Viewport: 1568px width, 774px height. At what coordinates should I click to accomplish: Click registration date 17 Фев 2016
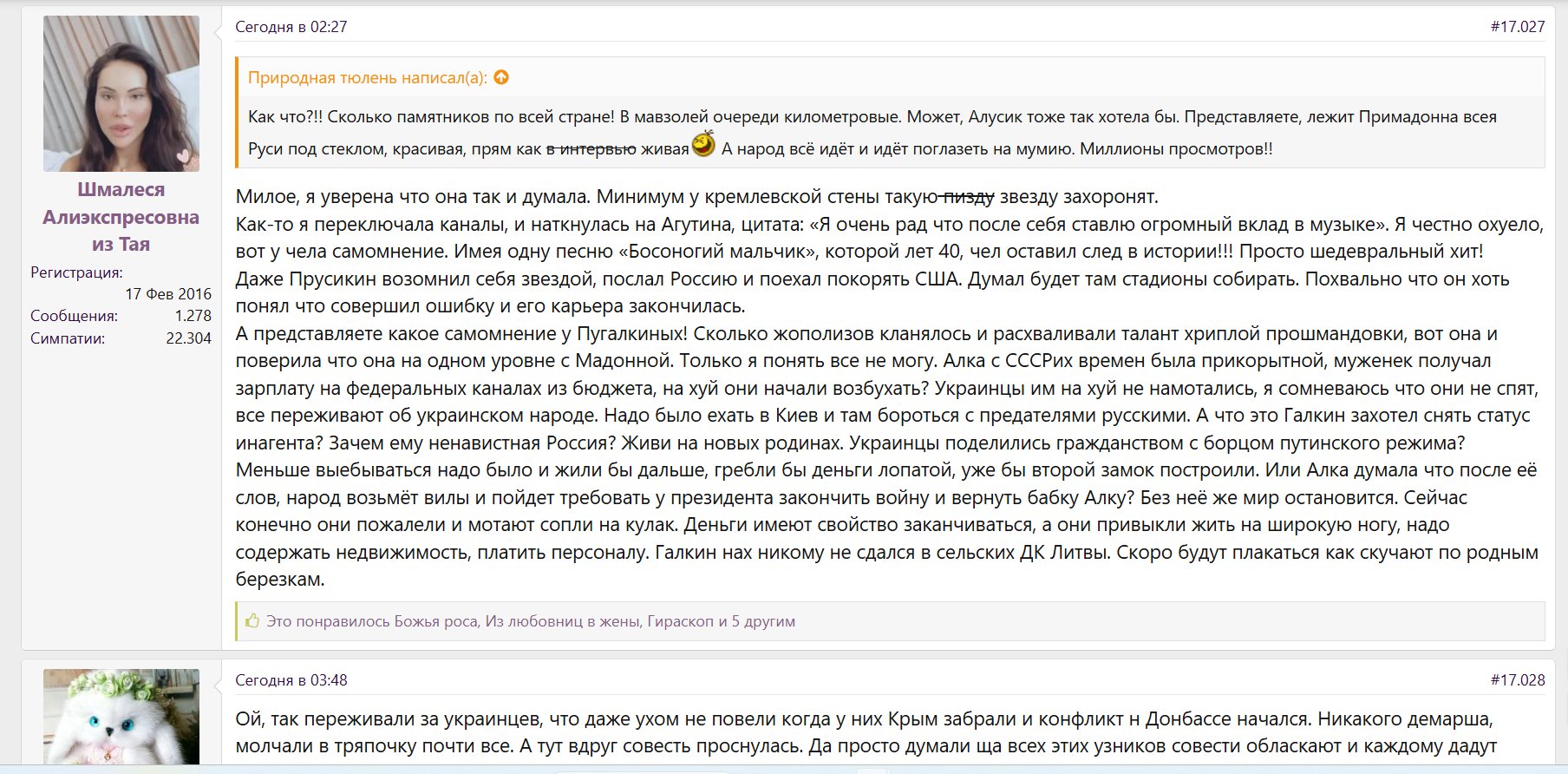coord(168,294)
